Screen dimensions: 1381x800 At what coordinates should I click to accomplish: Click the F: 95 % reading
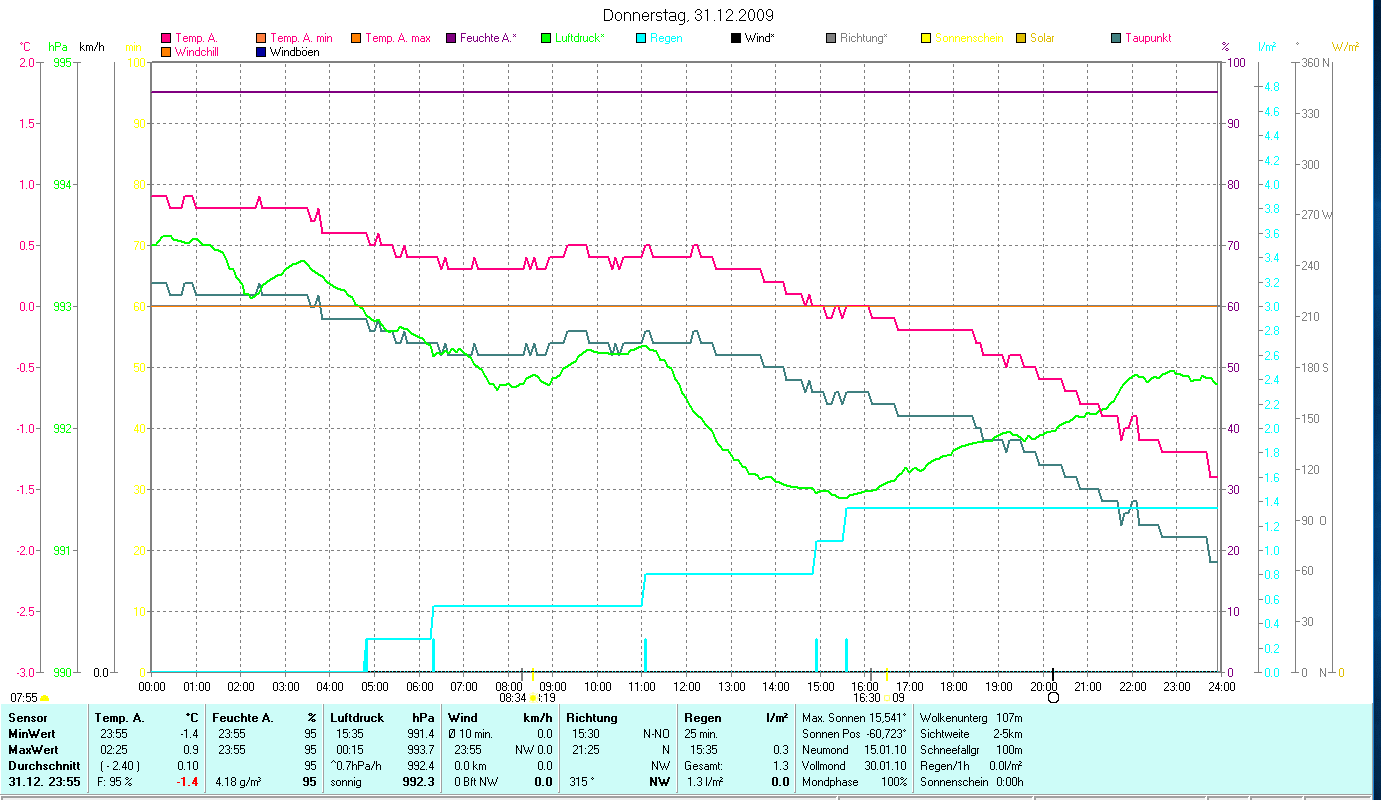coord(117,782)
